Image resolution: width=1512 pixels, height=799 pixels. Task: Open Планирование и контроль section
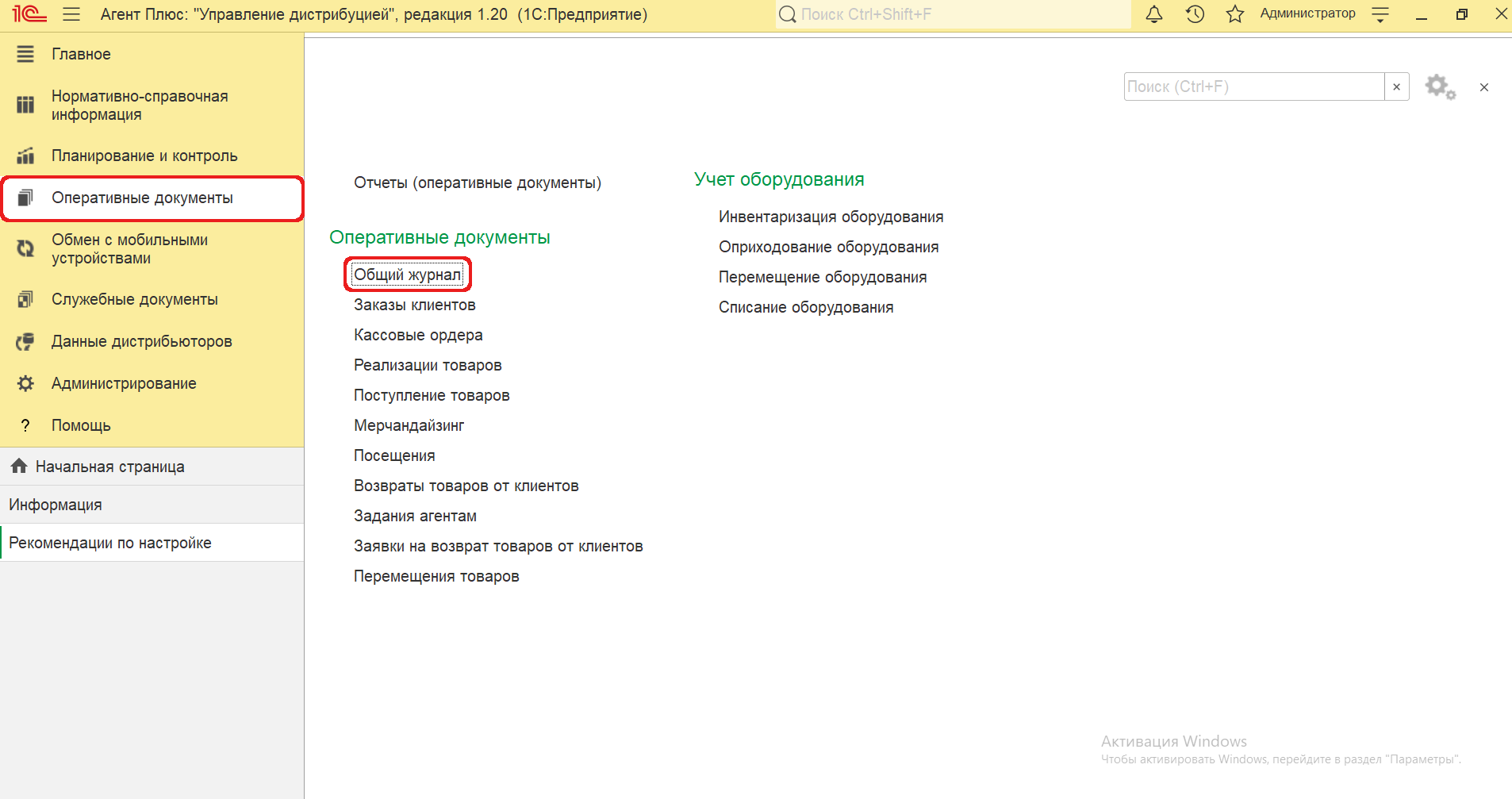tap(144, 156)
